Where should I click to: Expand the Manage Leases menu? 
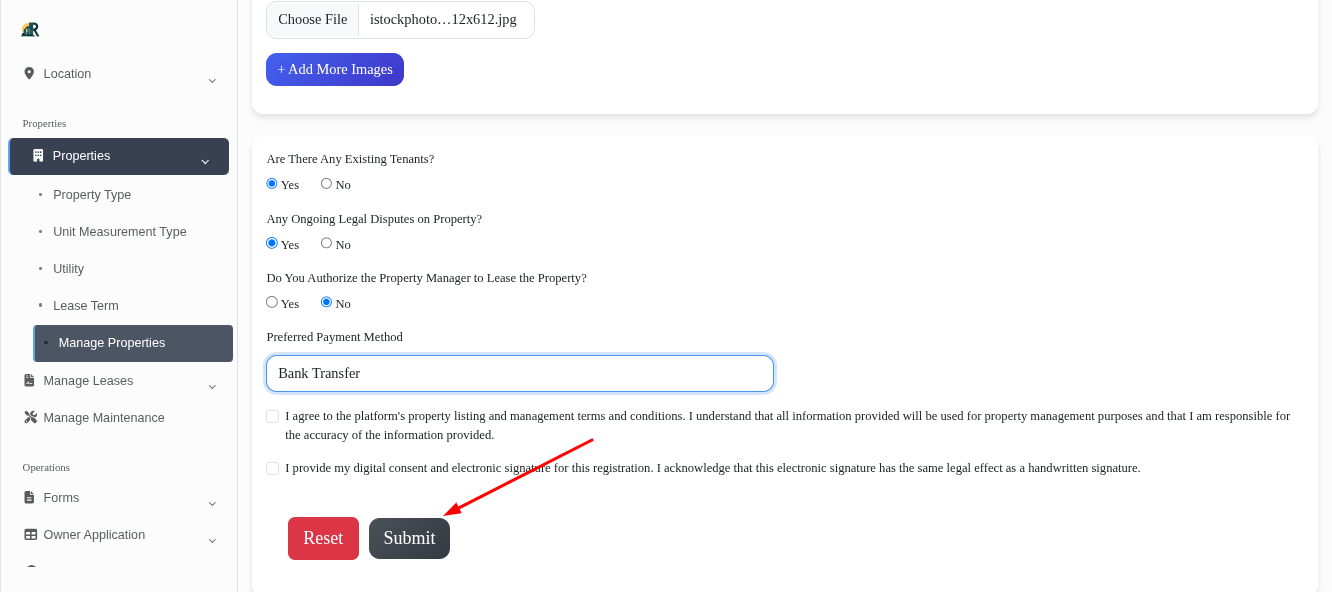point(212,386)
